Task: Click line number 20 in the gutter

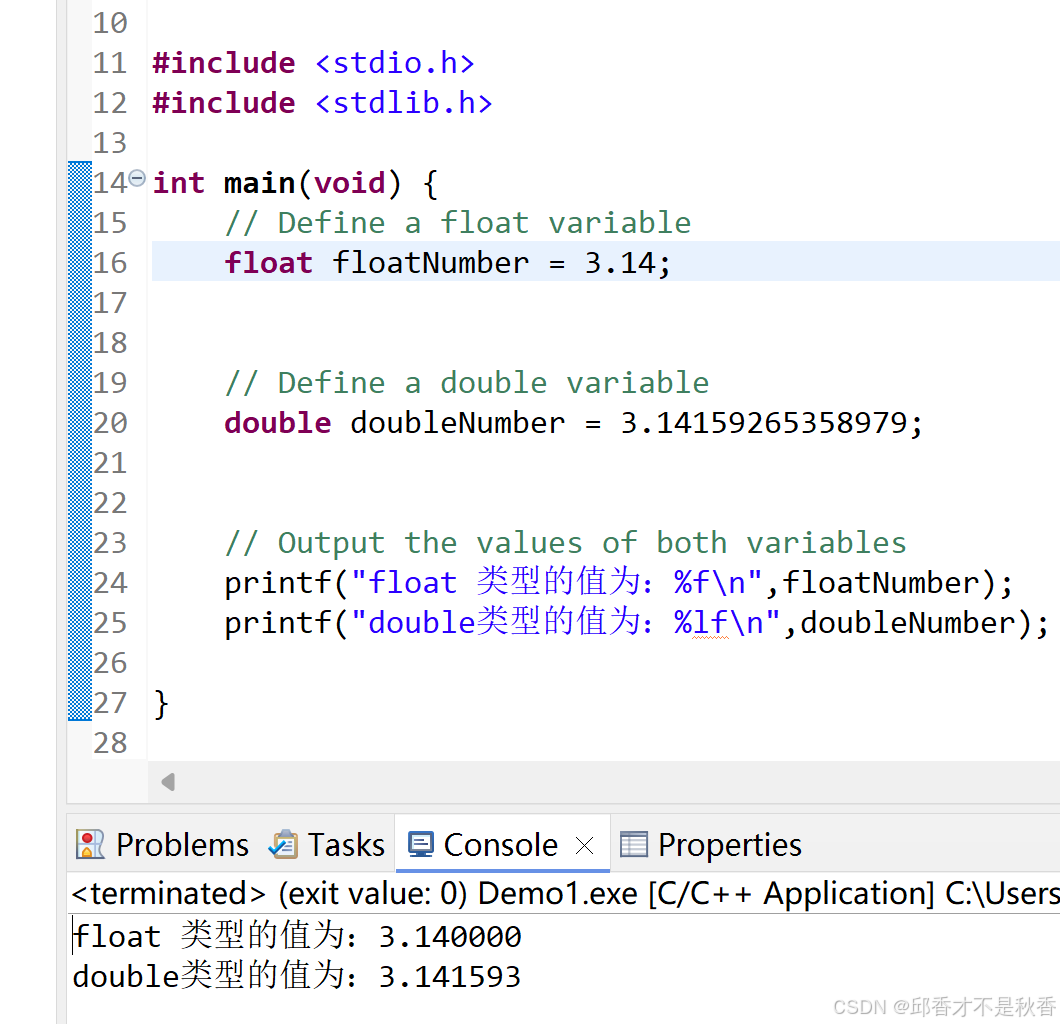Action: click(109, 422)
